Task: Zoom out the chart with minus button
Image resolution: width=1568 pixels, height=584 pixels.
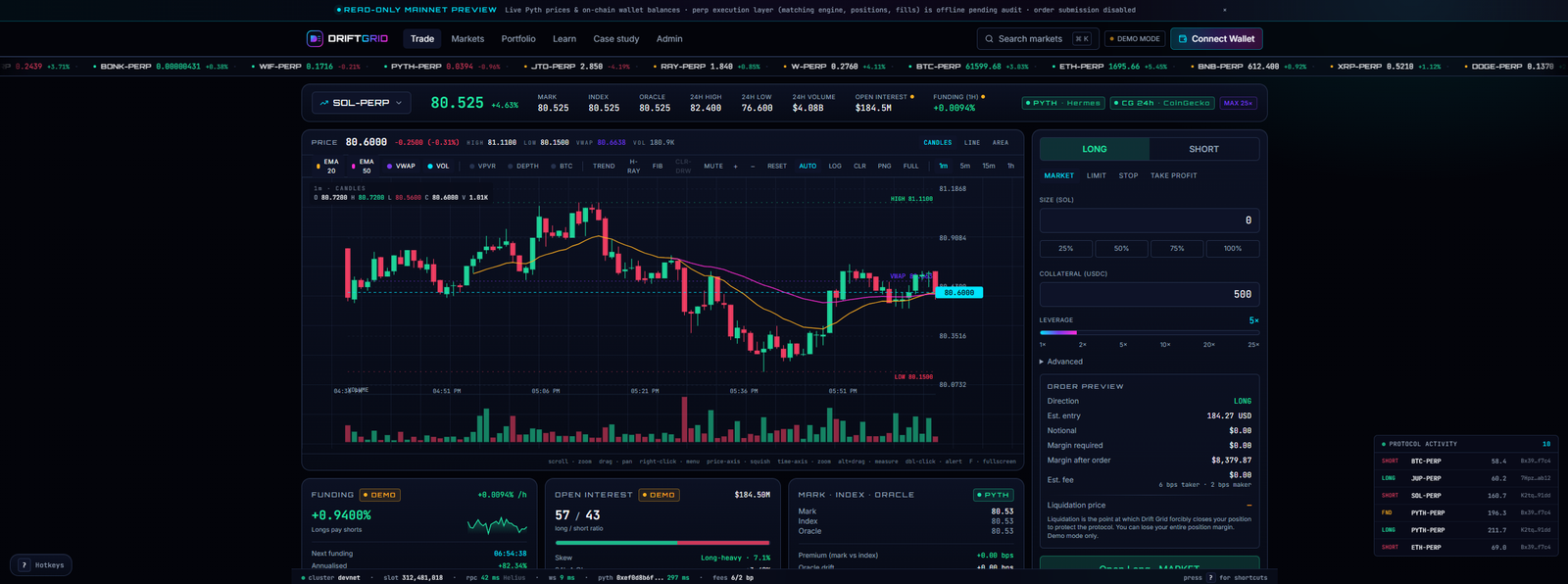Action: [x=753, y=166]
